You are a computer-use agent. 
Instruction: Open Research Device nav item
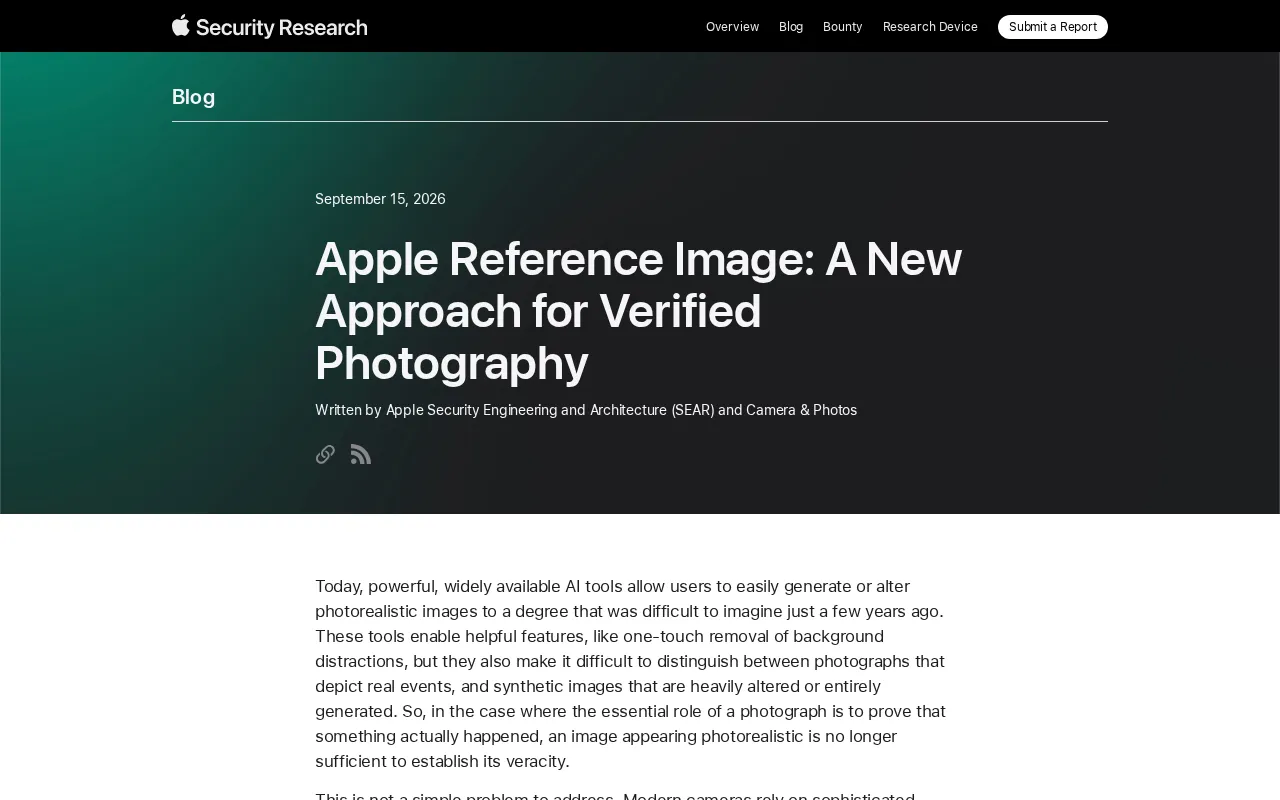pyautogui.click(x=930, y=27)
